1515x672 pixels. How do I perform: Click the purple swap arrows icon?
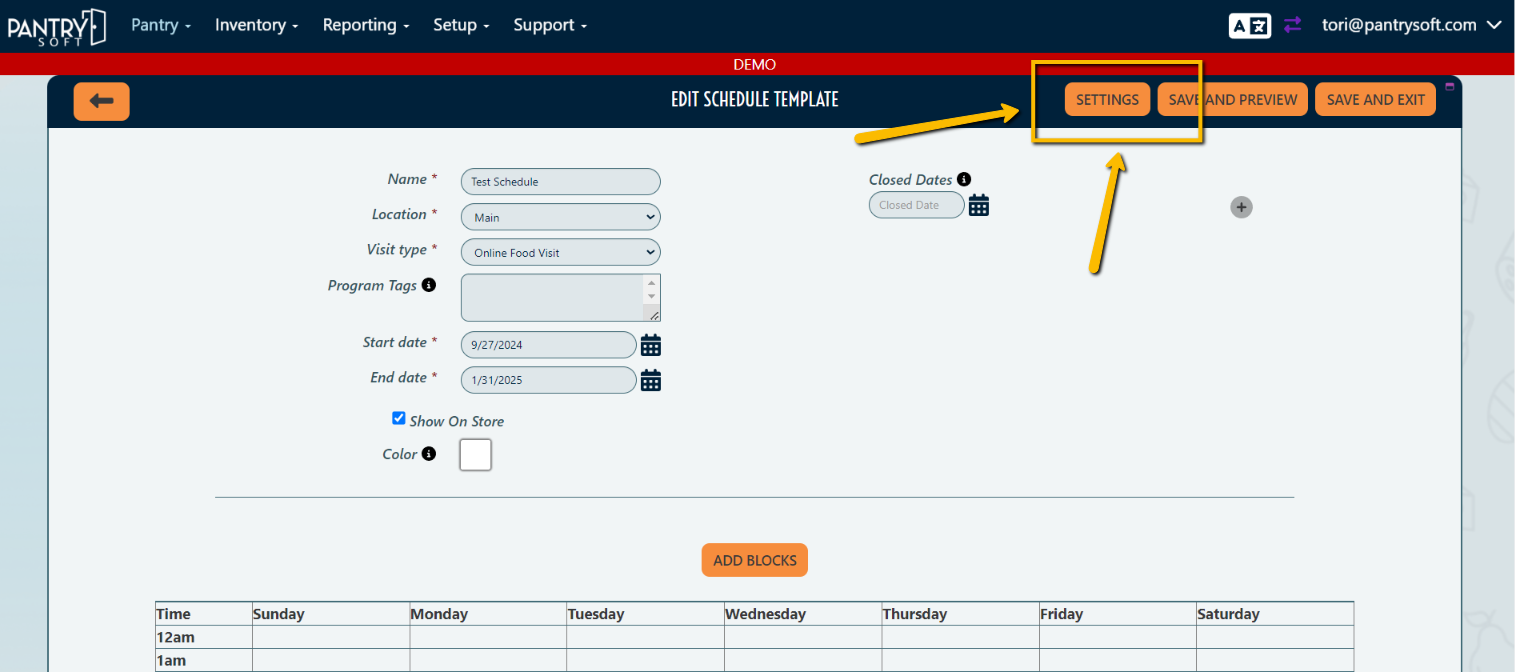pos(1291,24)
